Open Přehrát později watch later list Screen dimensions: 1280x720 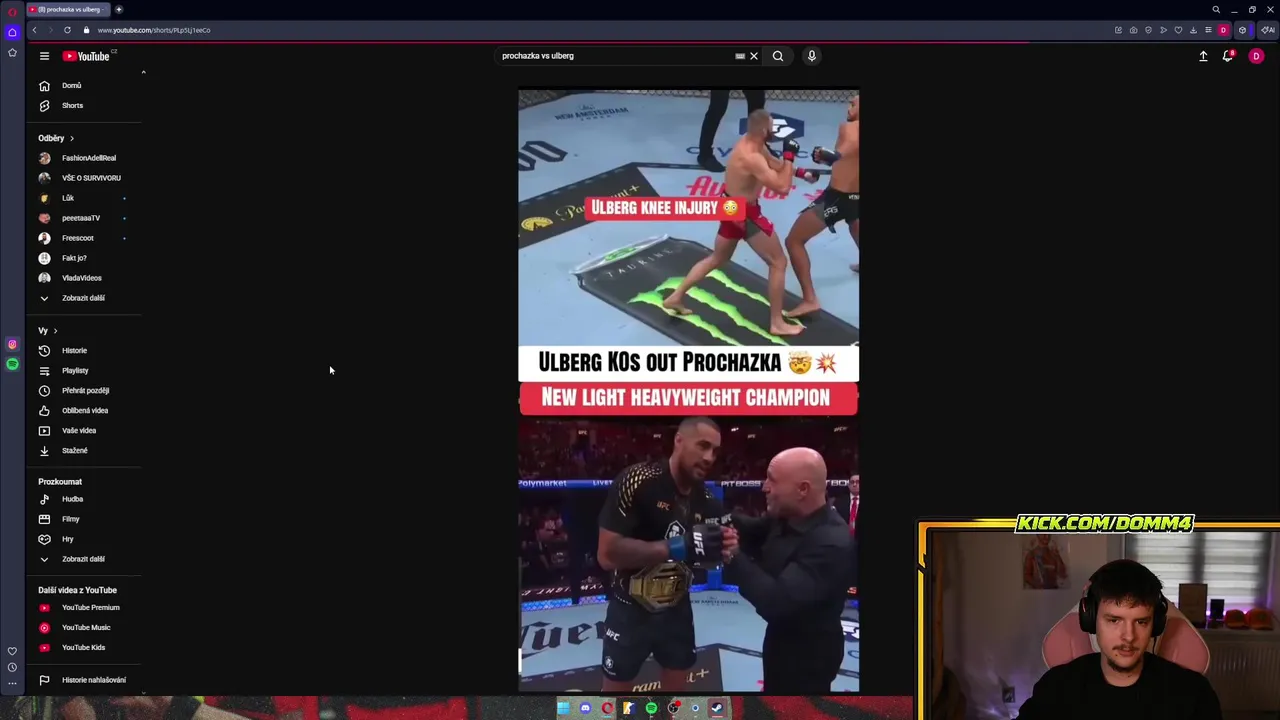pos(85,390)
